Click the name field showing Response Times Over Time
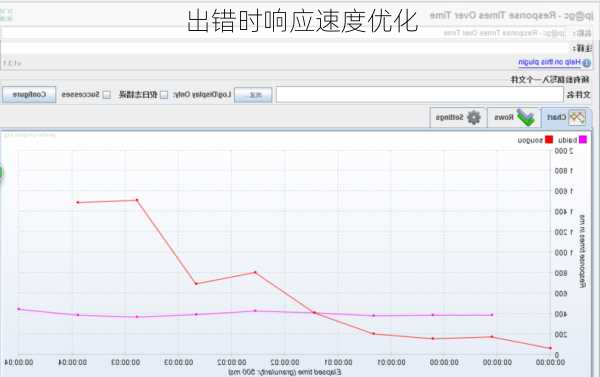The height and width of the screenshot is (377, 600). coord(284,33)
